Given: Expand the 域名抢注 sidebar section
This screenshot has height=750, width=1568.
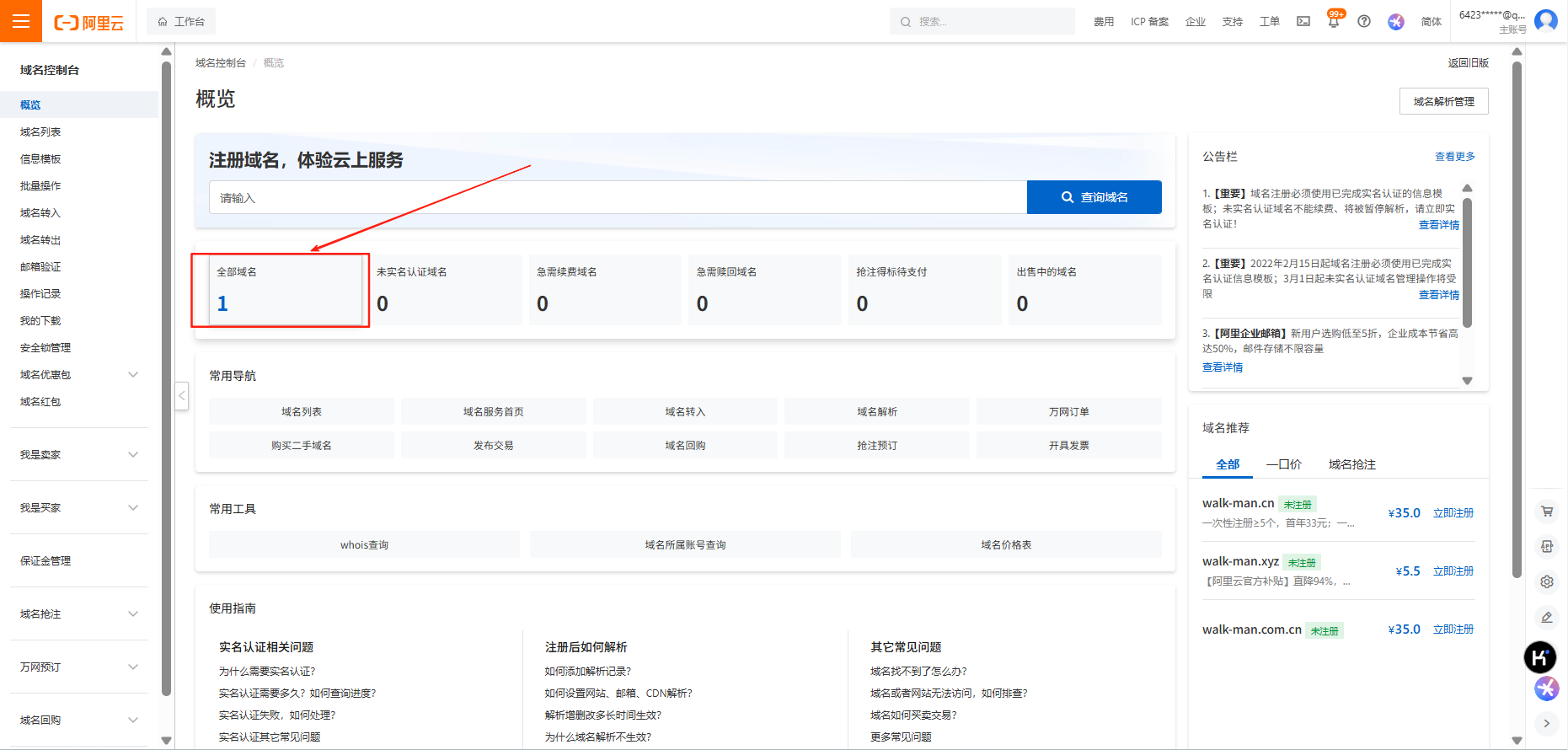Looking at the screenshot, I should point(132,614).
